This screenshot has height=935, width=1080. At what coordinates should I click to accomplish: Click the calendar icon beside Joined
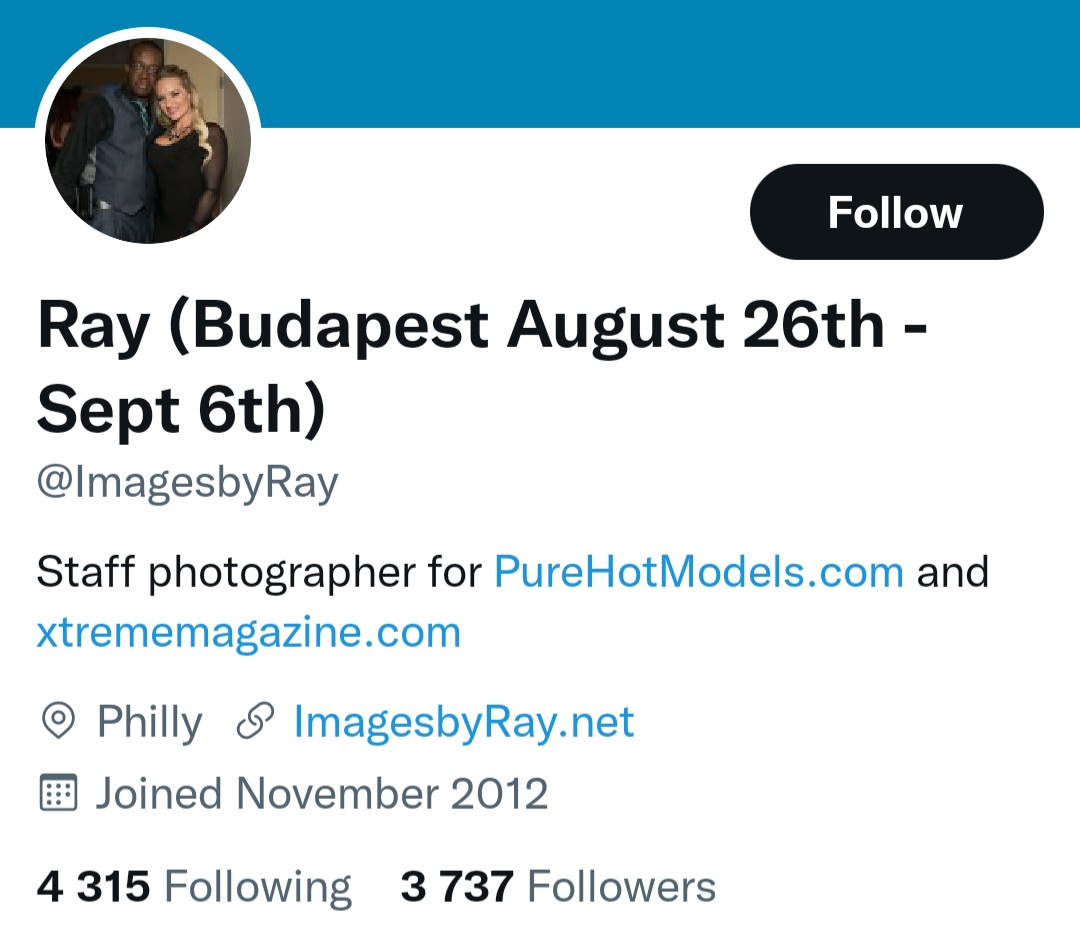pos(58,794)
